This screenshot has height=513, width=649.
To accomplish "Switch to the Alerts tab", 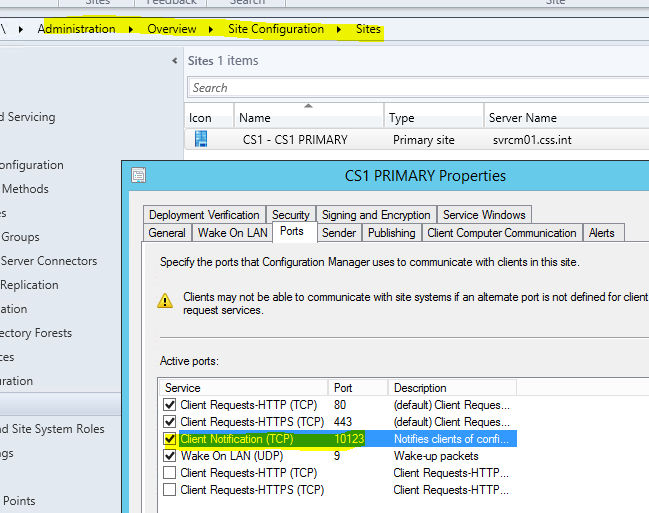I will (x=602, y=233).
